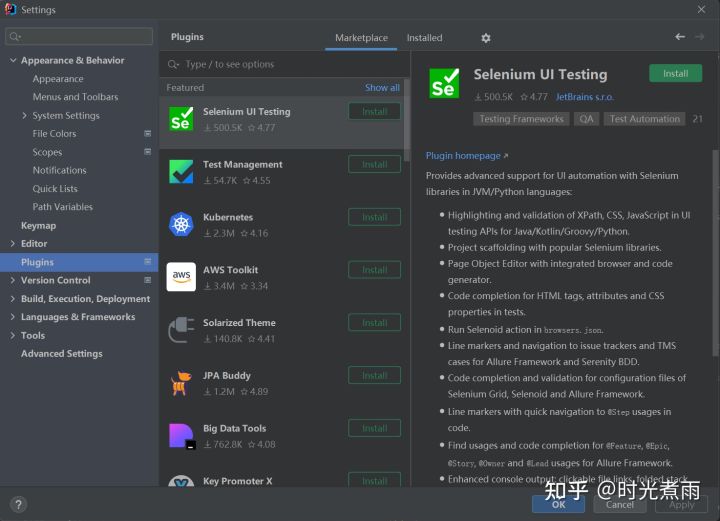This screenshot has width=720, height=521.
Task: Click the plugin description vertical scrollbar
Action: point(715,252)
